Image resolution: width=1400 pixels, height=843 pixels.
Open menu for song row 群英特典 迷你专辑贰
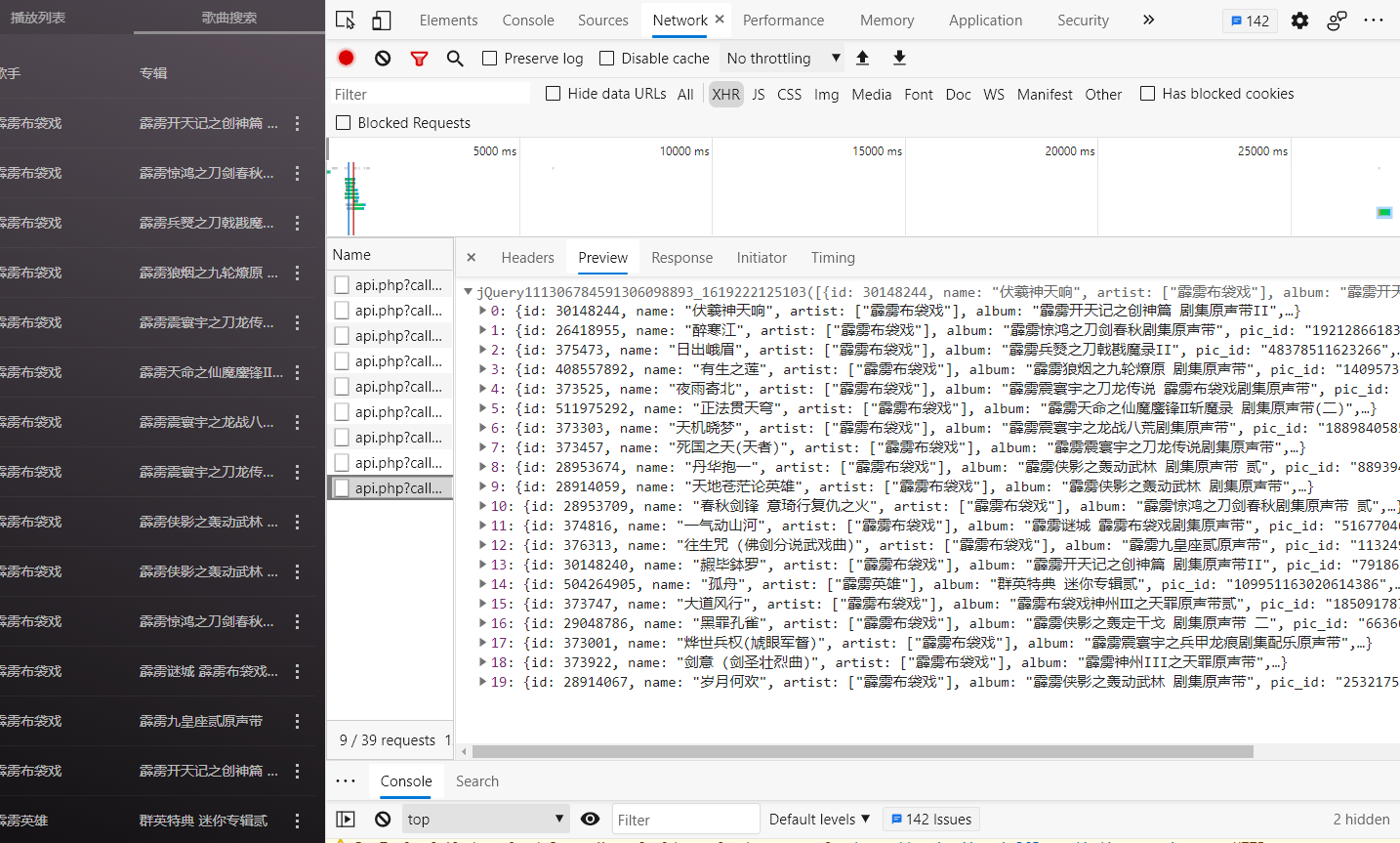(298, 821)
